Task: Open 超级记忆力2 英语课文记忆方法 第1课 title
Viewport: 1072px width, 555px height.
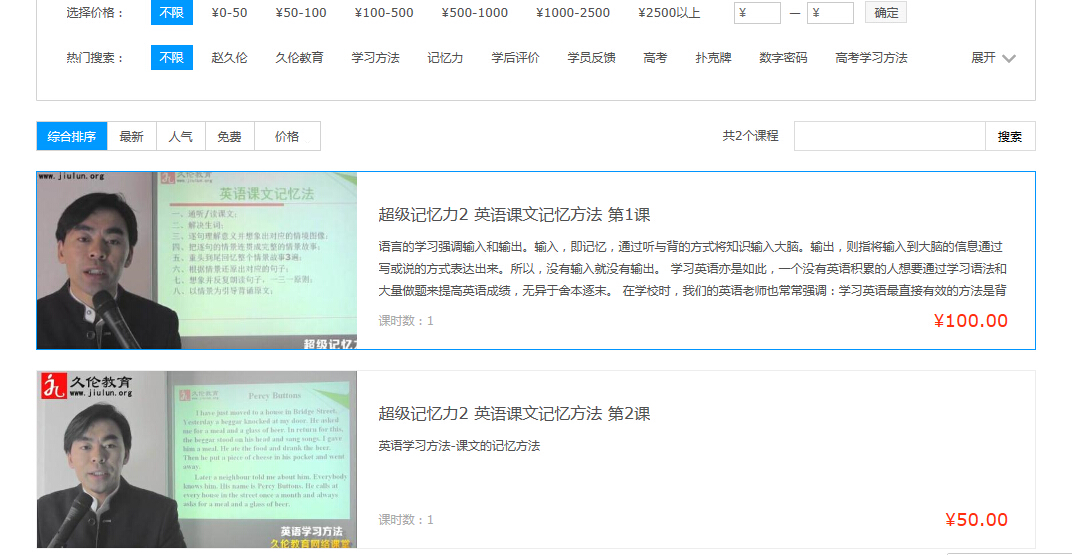Action: click(x=514, y=215)
